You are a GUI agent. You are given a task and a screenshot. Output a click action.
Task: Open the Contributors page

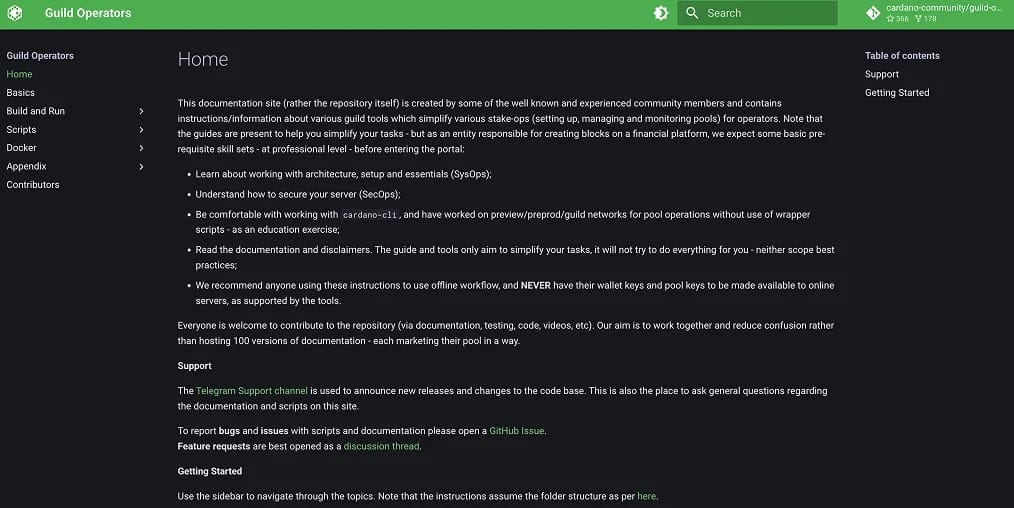33,185
